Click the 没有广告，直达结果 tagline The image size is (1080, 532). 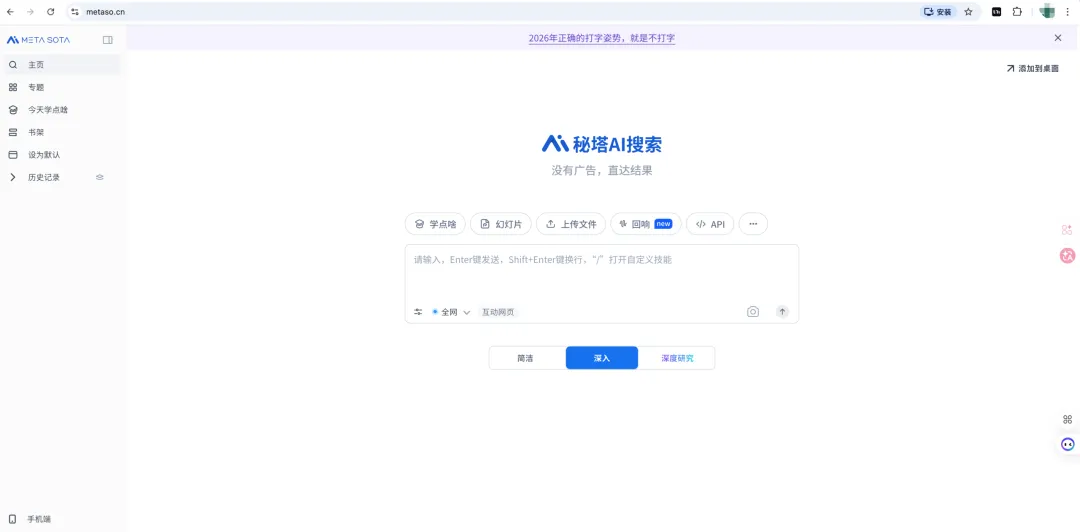tap(602, 171)
